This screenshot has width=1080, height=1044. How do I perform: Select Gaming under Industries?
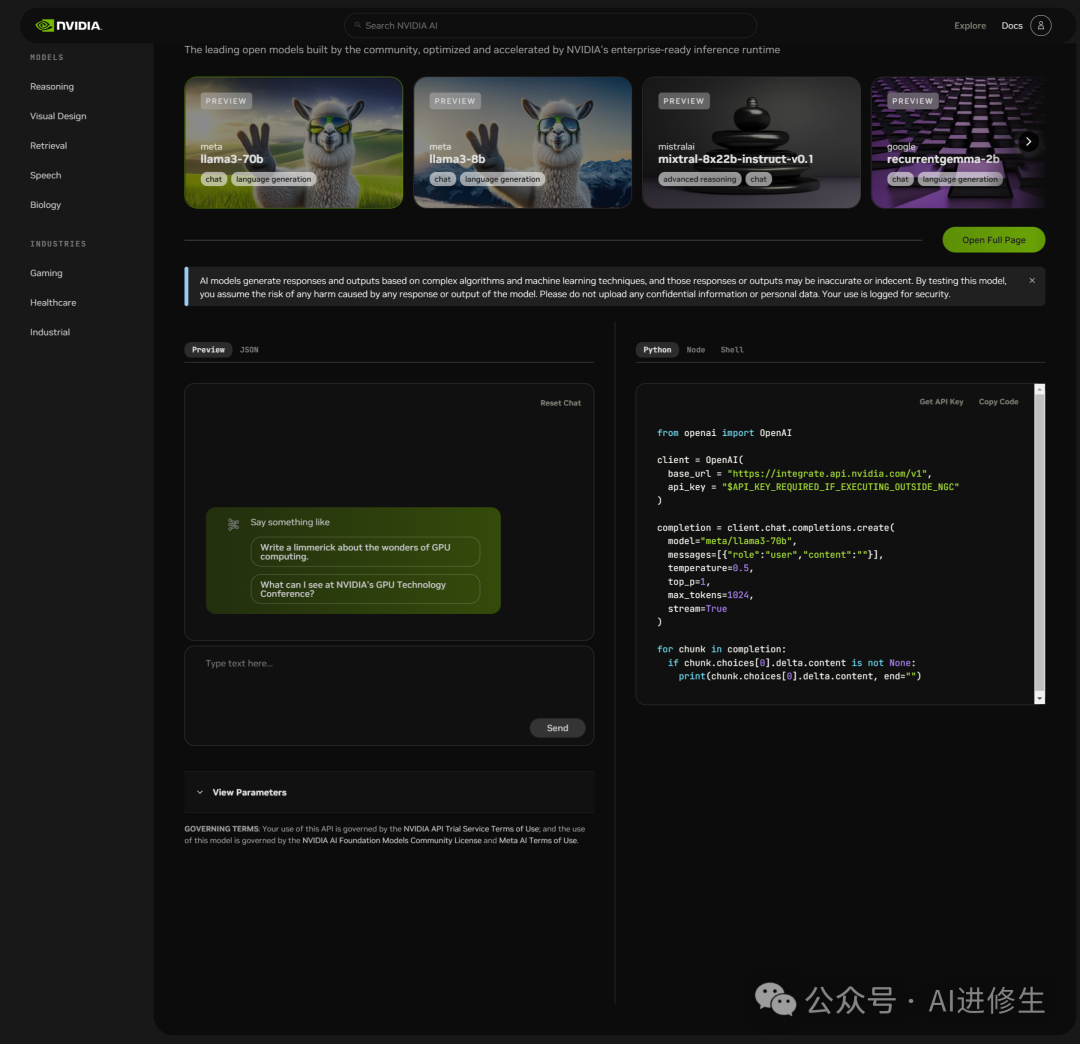46,273
